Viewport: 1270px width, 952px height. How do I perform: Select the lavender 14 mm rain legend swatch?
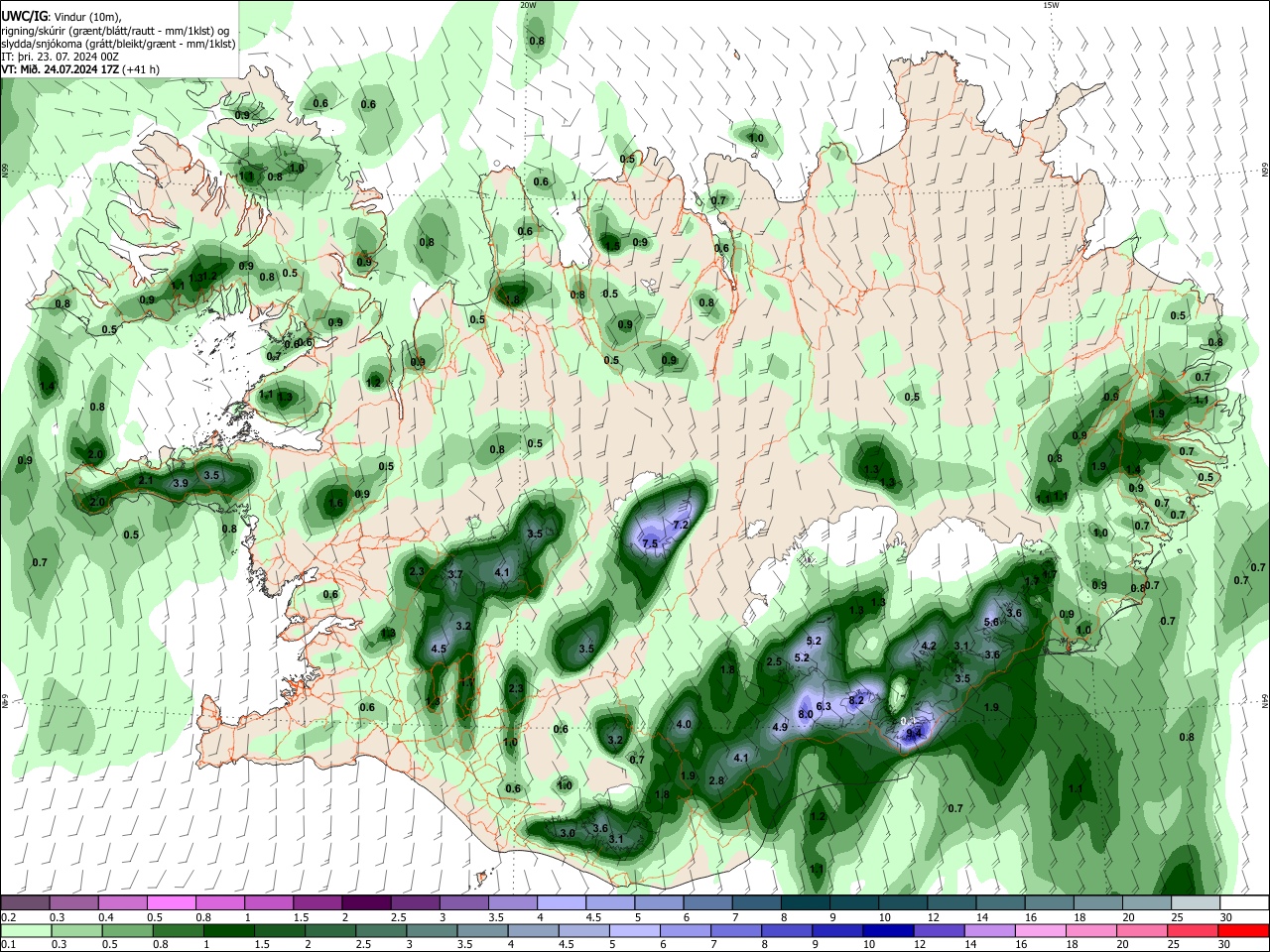pyautogui.click(x=990, y=930)
